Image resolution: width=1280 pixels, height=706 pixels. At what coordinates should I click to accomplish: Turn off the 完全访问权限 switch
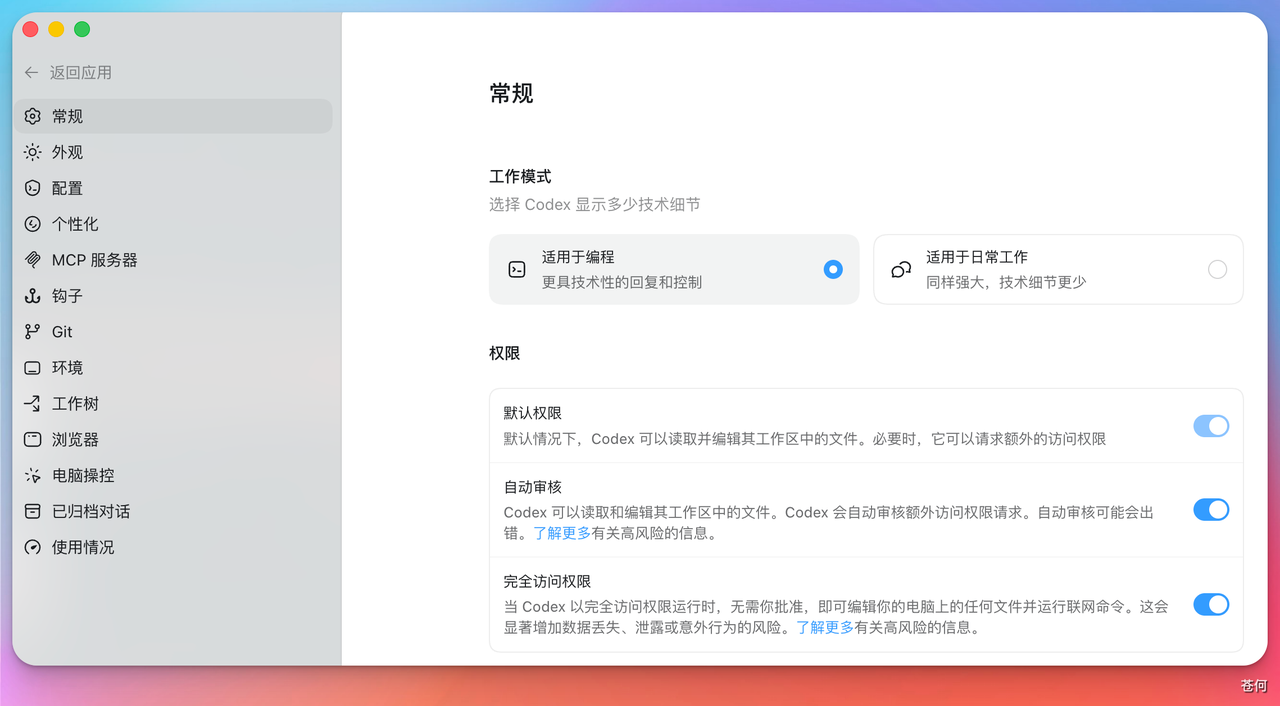[x=1211, y=605]
